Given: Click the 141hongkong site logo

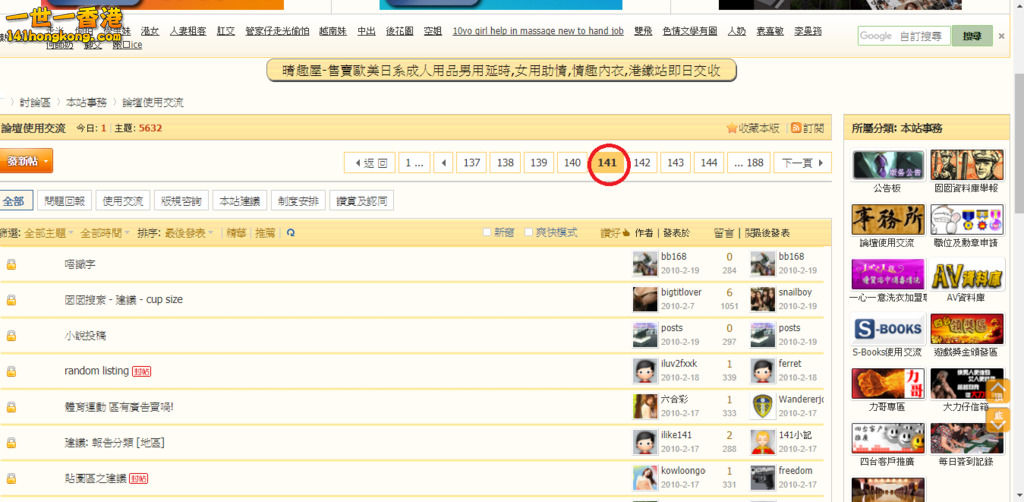Looking at the screenshot, I should pyautogui.click(x=63, y=25).
